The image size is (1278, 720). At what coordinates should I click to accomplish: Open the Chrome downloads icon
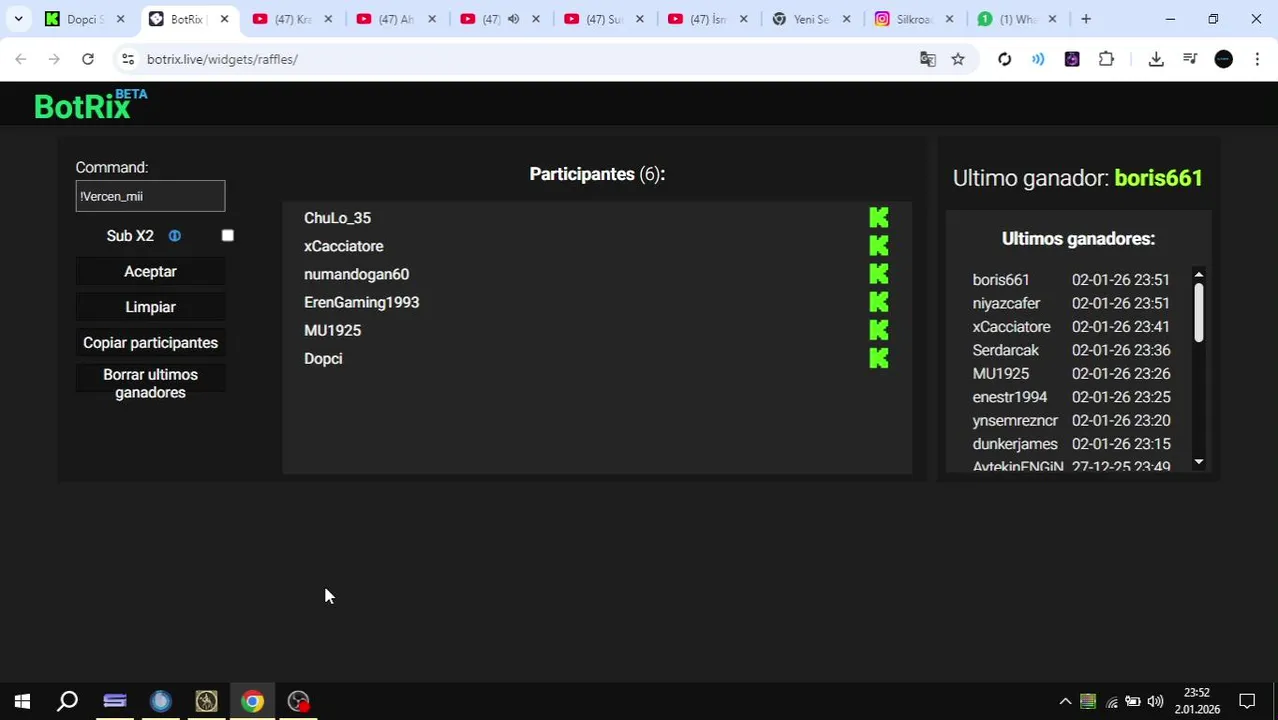click(x=1156, y=59)
